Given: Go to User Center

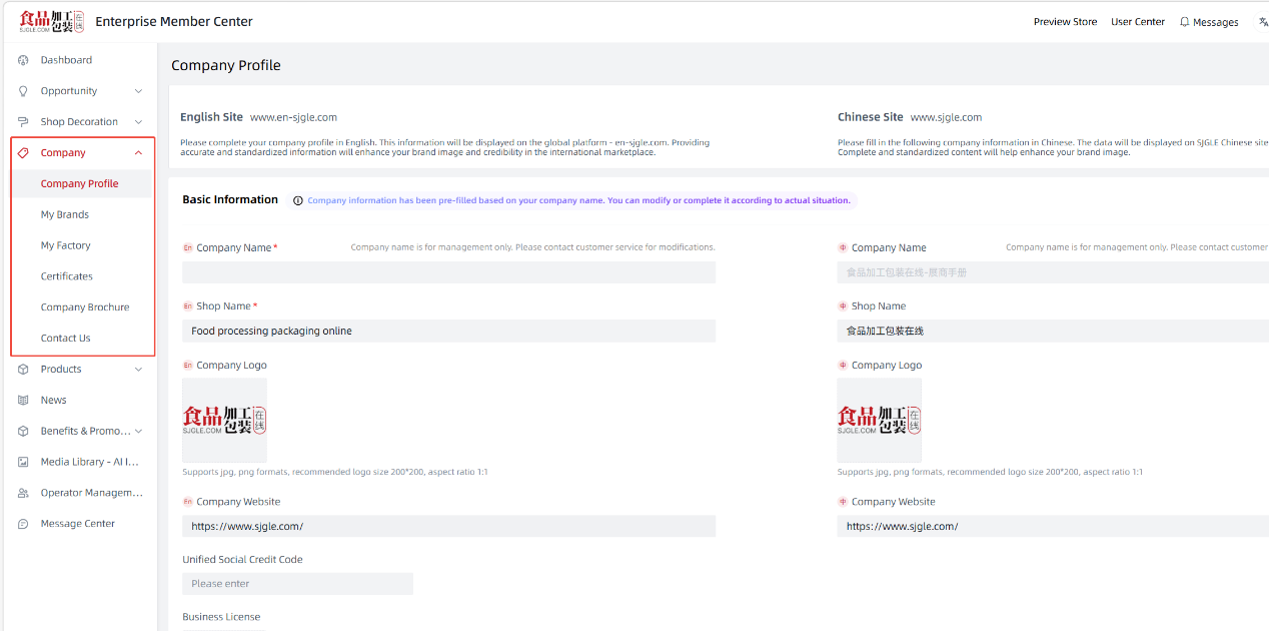Looking at the screenshot, I should 1138,22.
